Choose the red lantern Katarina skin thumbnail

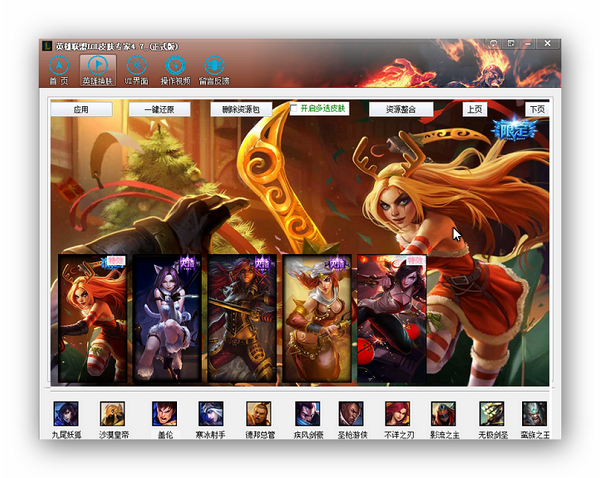[x=392, y=318]
